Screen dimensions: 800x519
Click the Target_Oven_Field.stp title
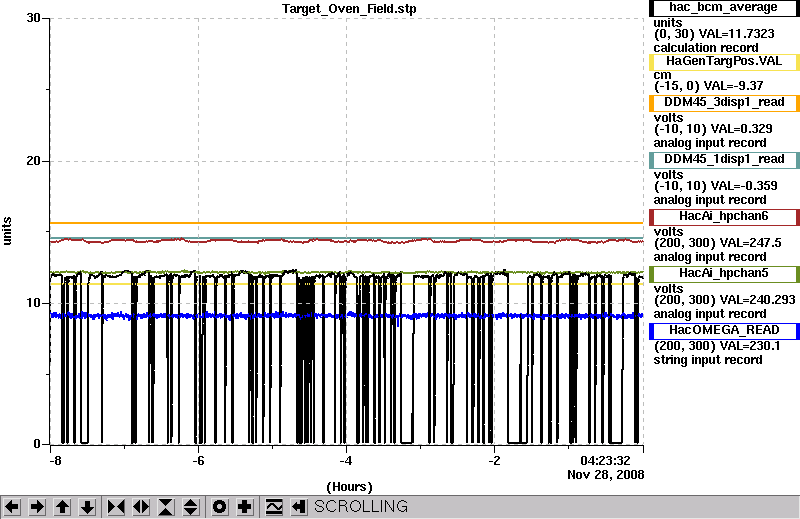pyautogui.click(x=349, y=9)
